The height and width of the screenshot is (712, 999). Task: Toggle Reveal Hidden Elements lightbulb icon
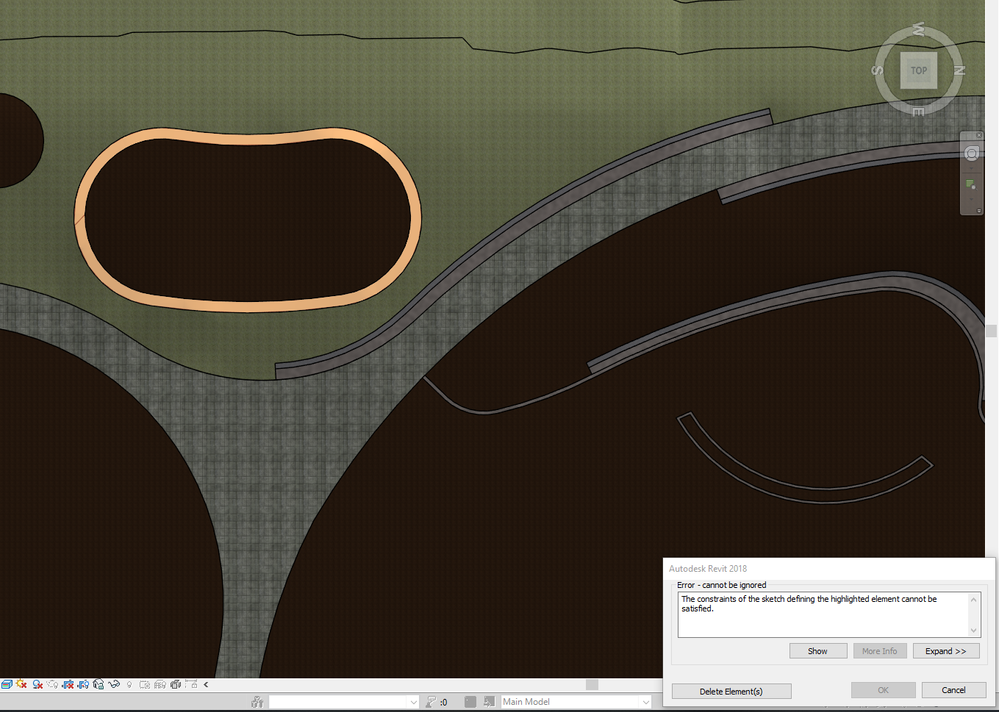click(129, 685)
